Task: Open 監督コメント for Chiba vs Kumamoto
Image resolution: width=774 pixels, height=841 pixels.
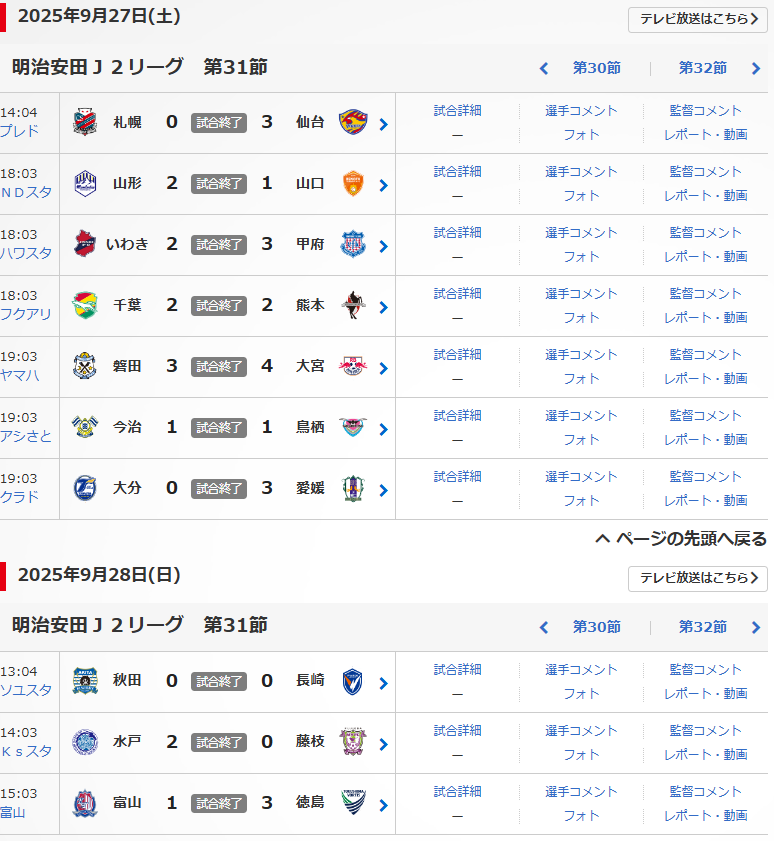Action: pos(706,294)
